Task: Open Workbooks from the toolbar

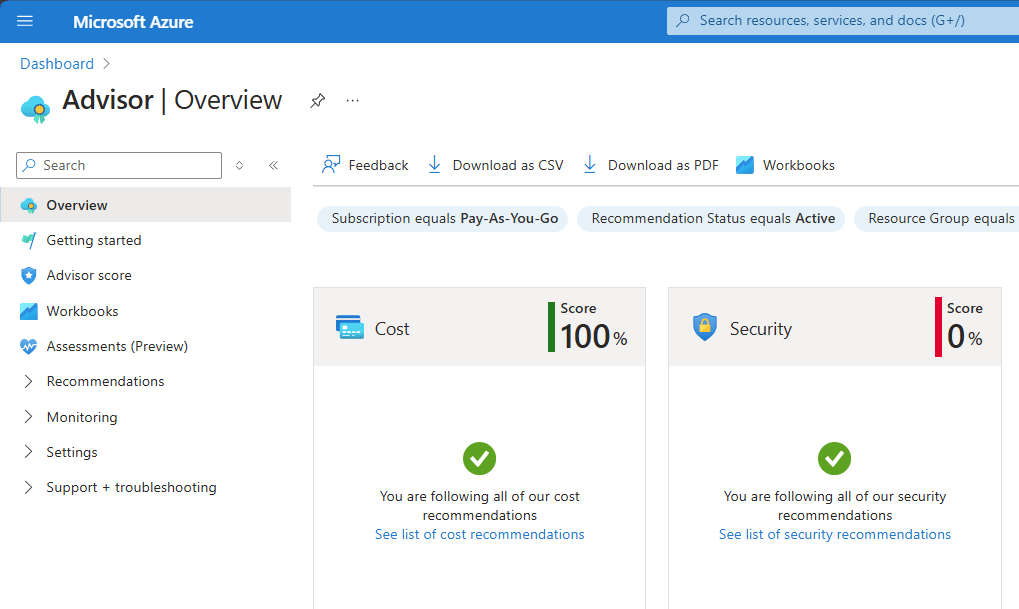Action: 785,165
